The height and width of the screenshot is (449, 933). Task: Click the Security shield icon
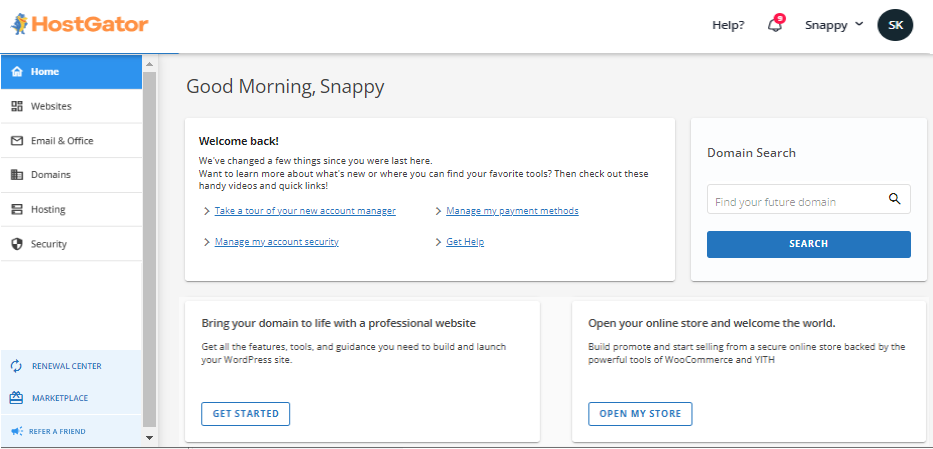[17, 244]
